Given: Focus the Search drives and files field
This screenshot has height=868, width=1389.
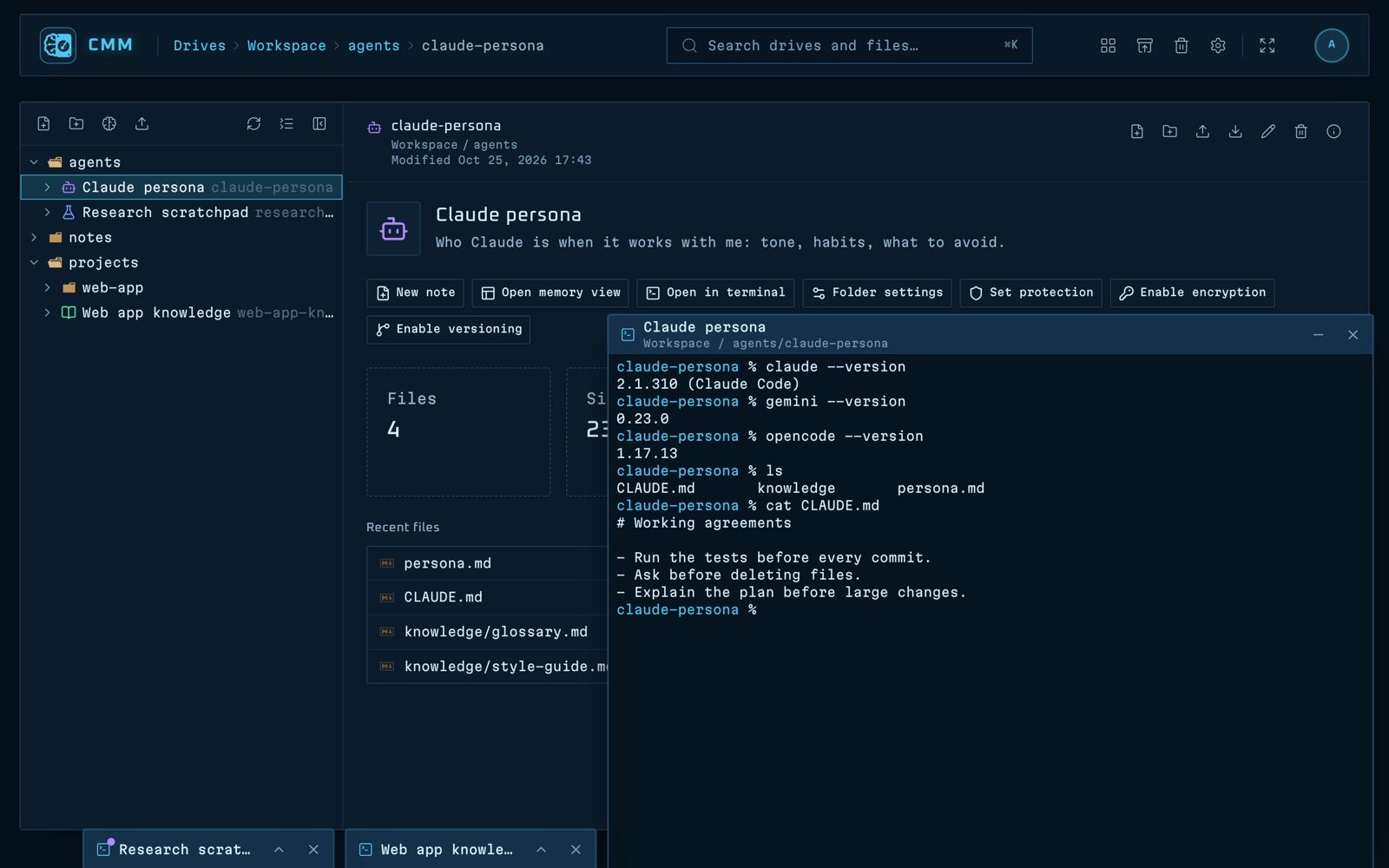Looking at the screenshot, I should point(849,45).
